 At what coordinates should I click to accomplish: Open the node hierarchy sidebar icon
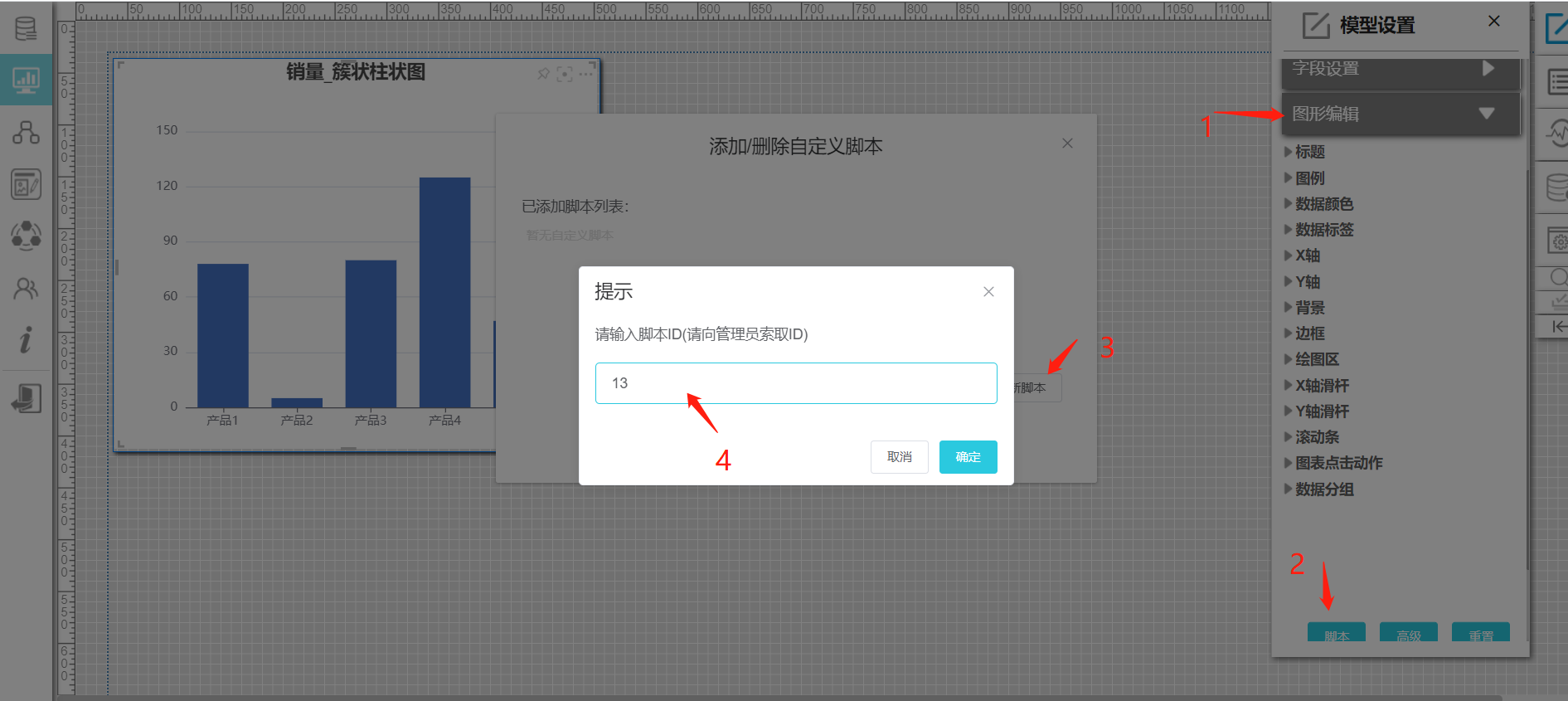(x=26, y=133)
